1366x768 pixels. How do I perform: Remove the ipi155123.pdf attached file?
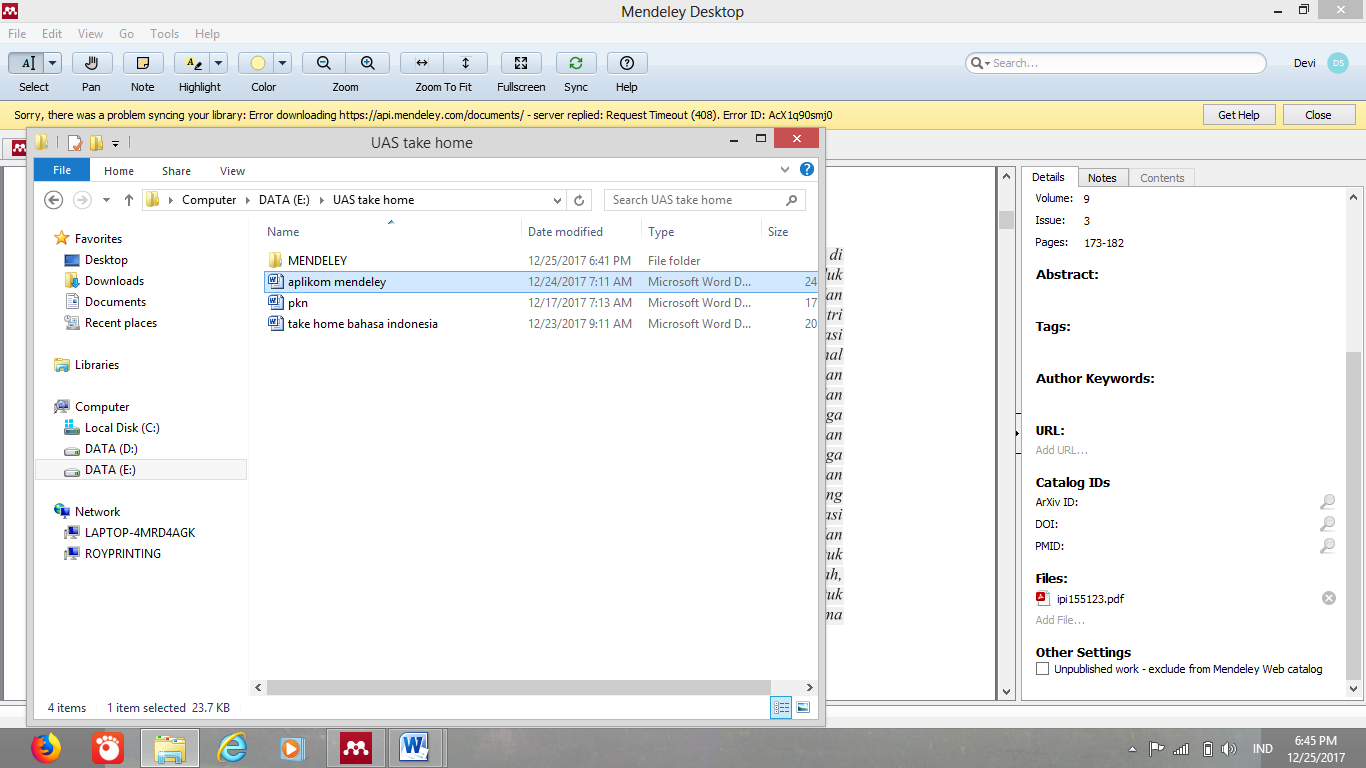click(x=1329, y=598)
